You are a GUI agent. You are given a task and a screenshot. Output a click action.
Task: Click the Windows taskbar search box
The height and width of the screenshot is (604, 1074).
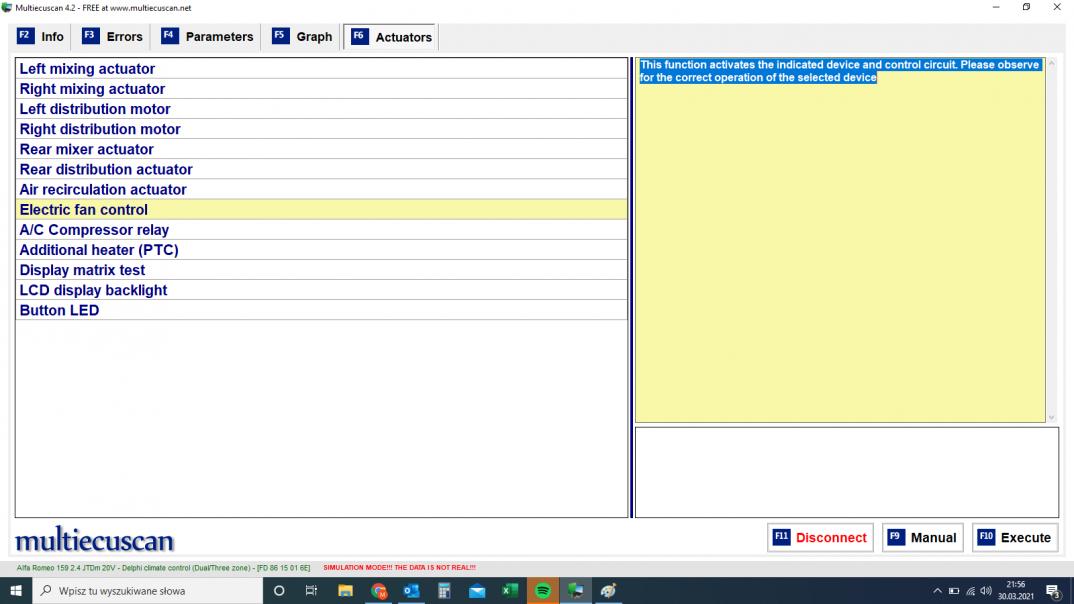click(x=147, y=590)
